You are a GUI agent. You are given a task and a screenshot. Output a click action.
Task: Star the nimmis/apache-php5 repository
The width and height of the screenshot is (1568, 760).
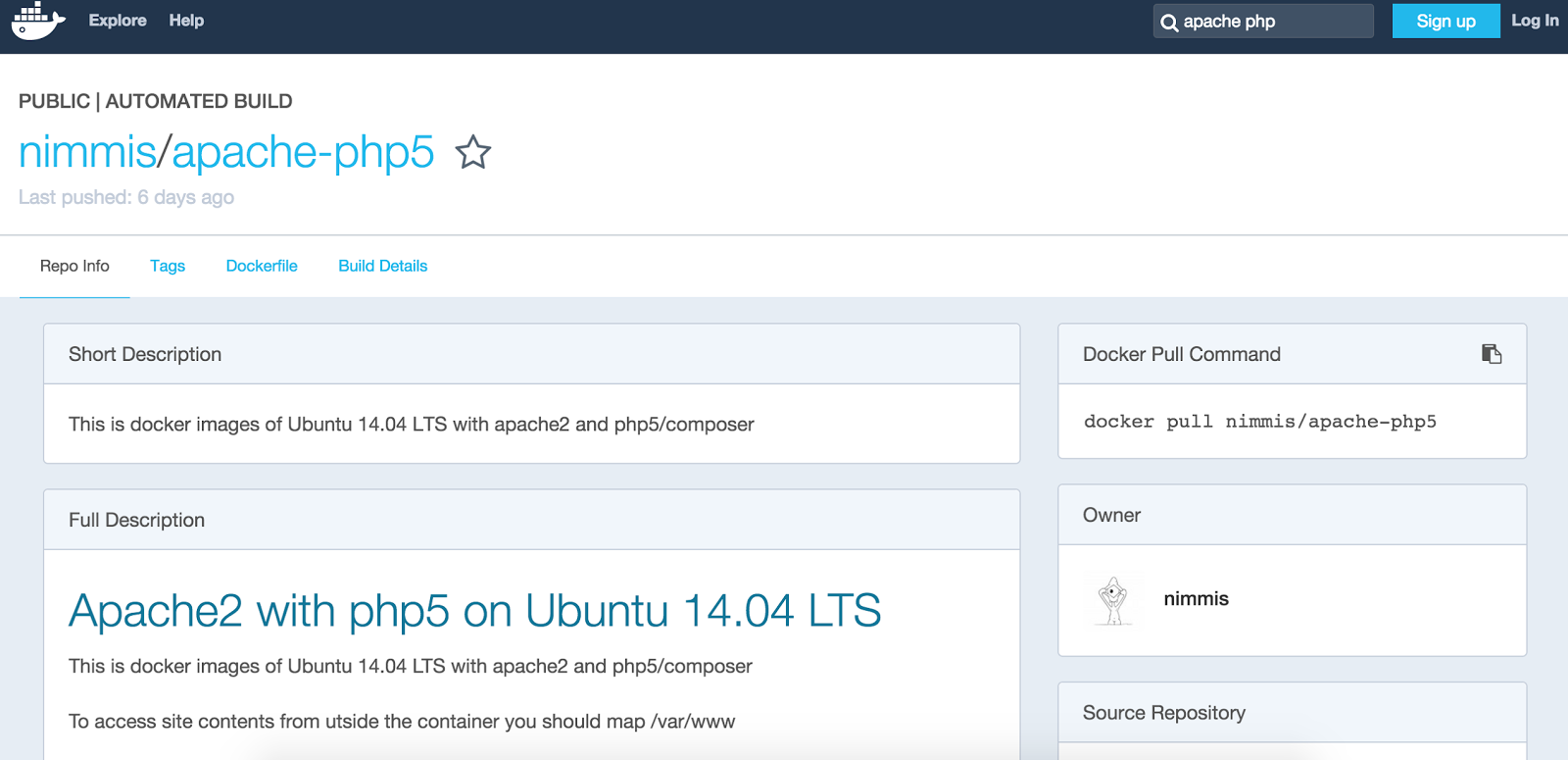(473, 152)
